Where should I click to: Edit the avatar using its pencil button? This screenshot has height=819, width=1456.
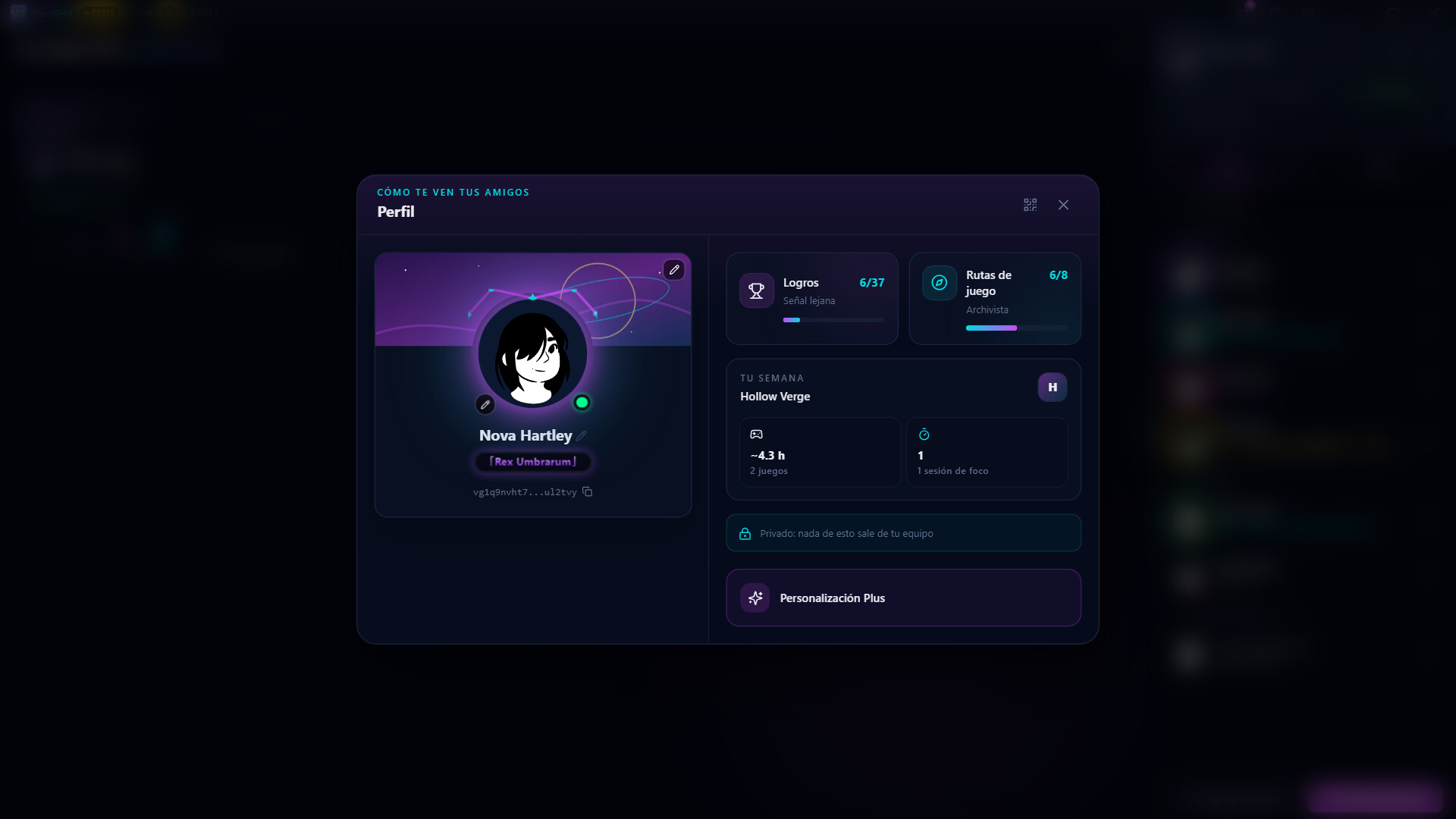tap(485, 404)
